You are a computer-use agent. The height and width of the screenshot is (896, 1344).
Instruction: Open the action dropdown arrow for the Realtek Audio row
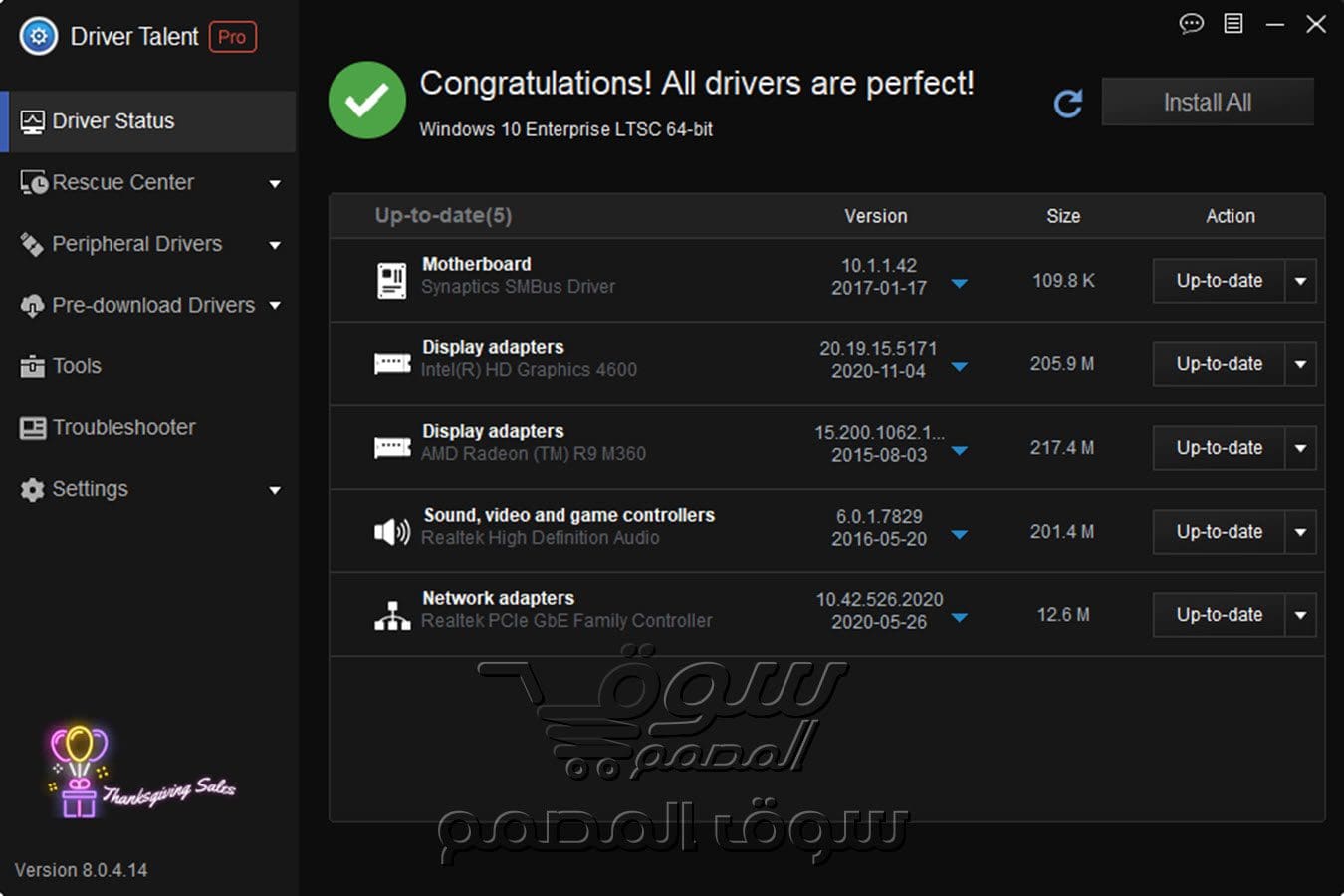(x=1300, y=532)
